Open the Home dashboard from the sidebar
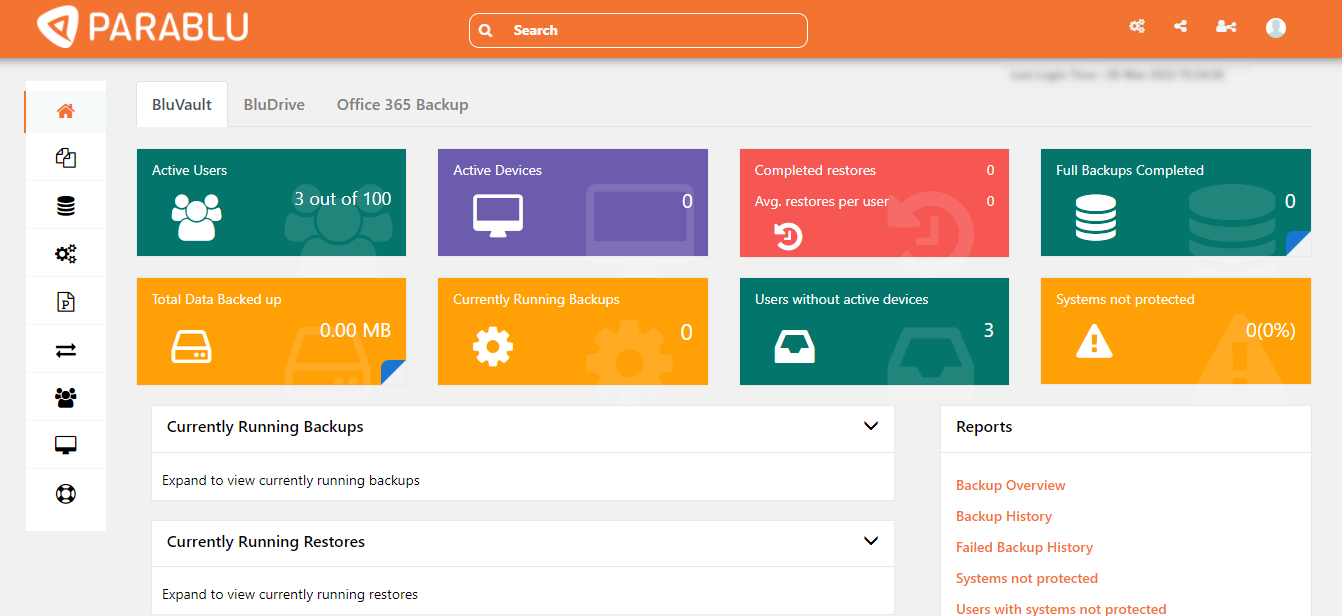This screenshot has width=1342, height=616. [x=66, y=111]
